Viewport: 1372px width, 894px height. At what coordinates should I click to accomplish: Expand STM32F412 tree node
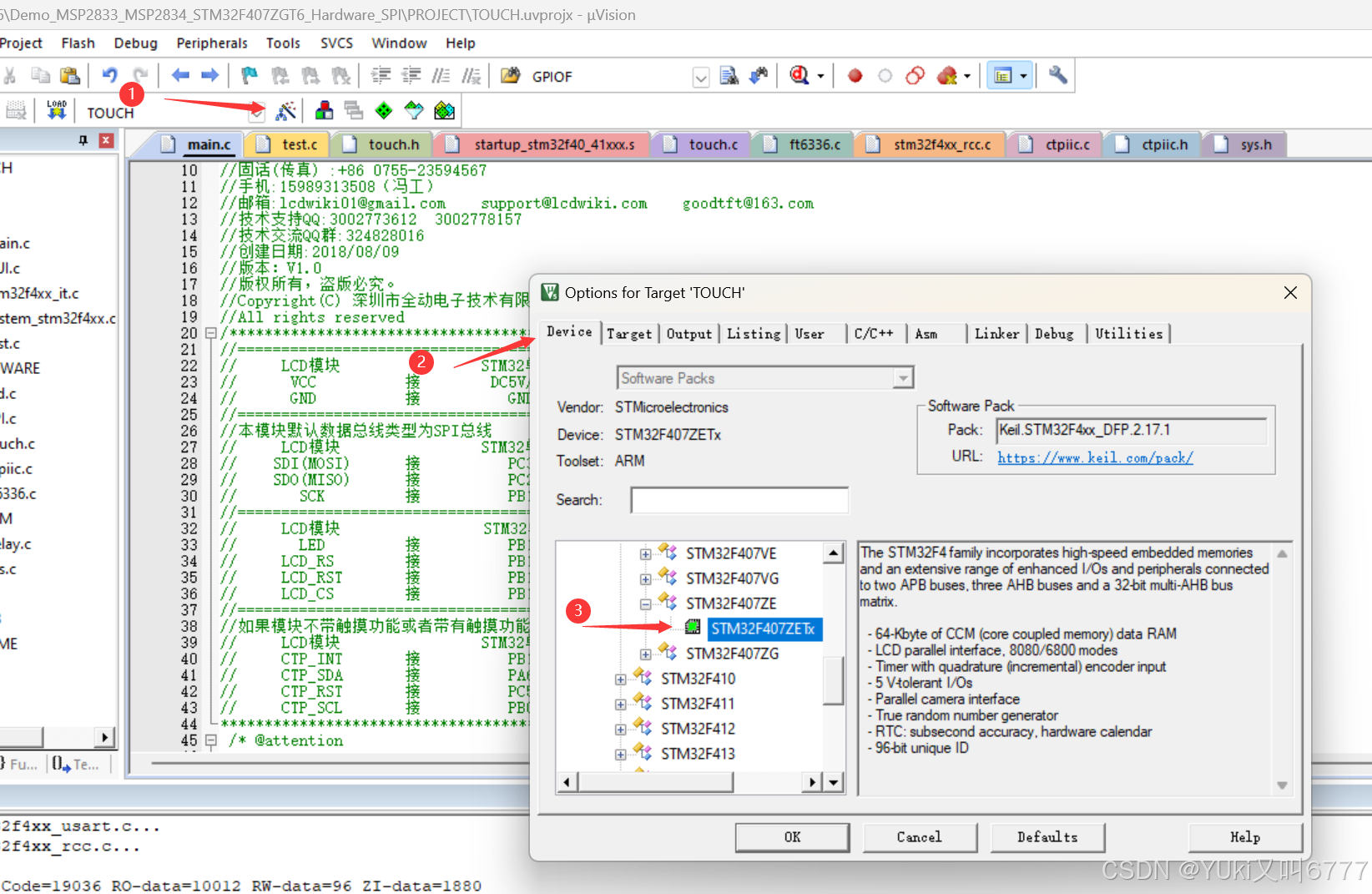click(620, 730)
